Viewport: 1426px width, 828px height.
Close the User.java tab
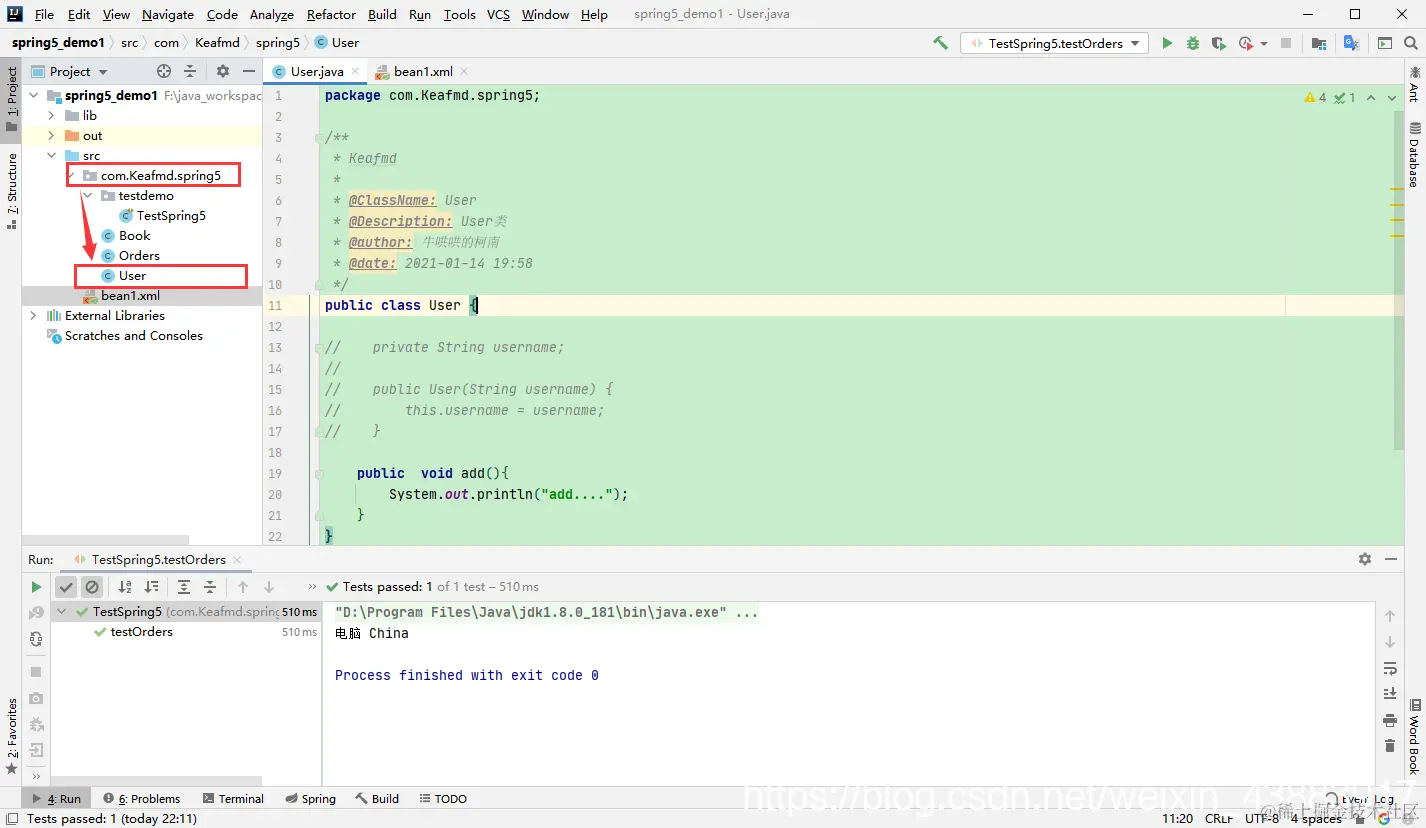click(x=355, y=71)
